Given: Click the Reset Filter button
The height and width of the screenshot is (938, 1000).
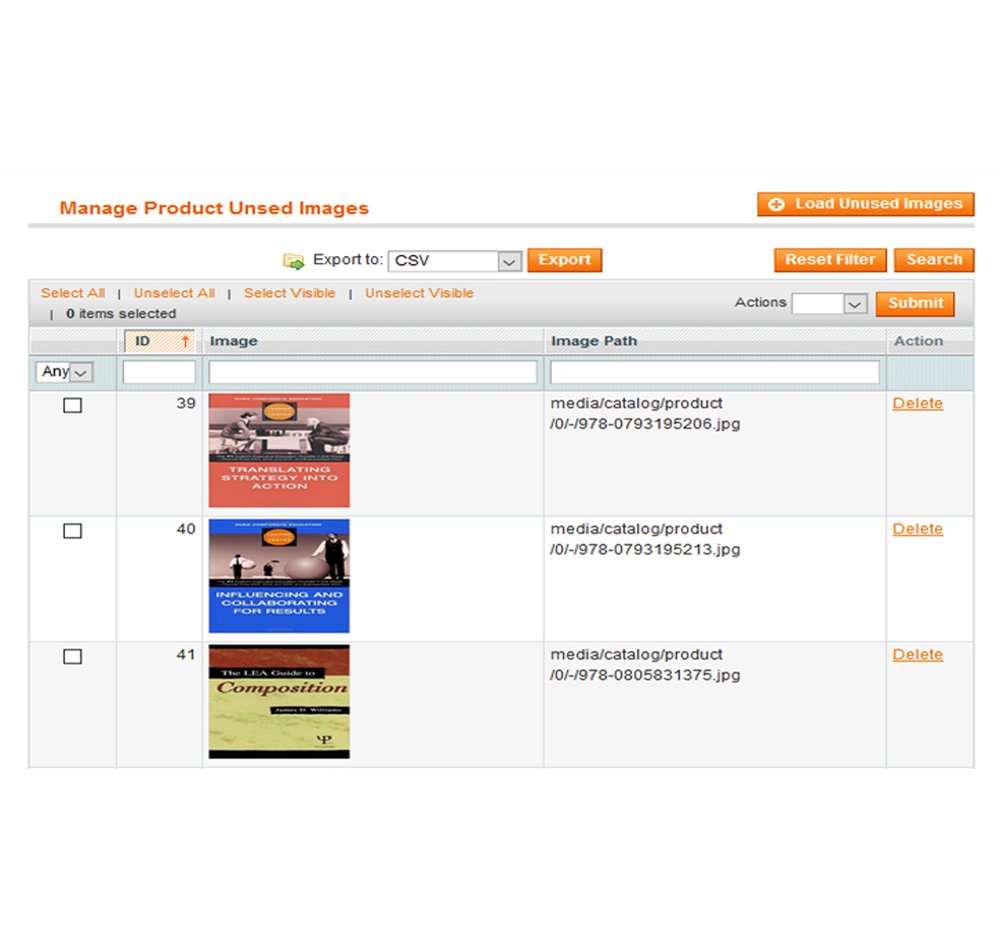Looking at the screenshot, I should 830,260.
